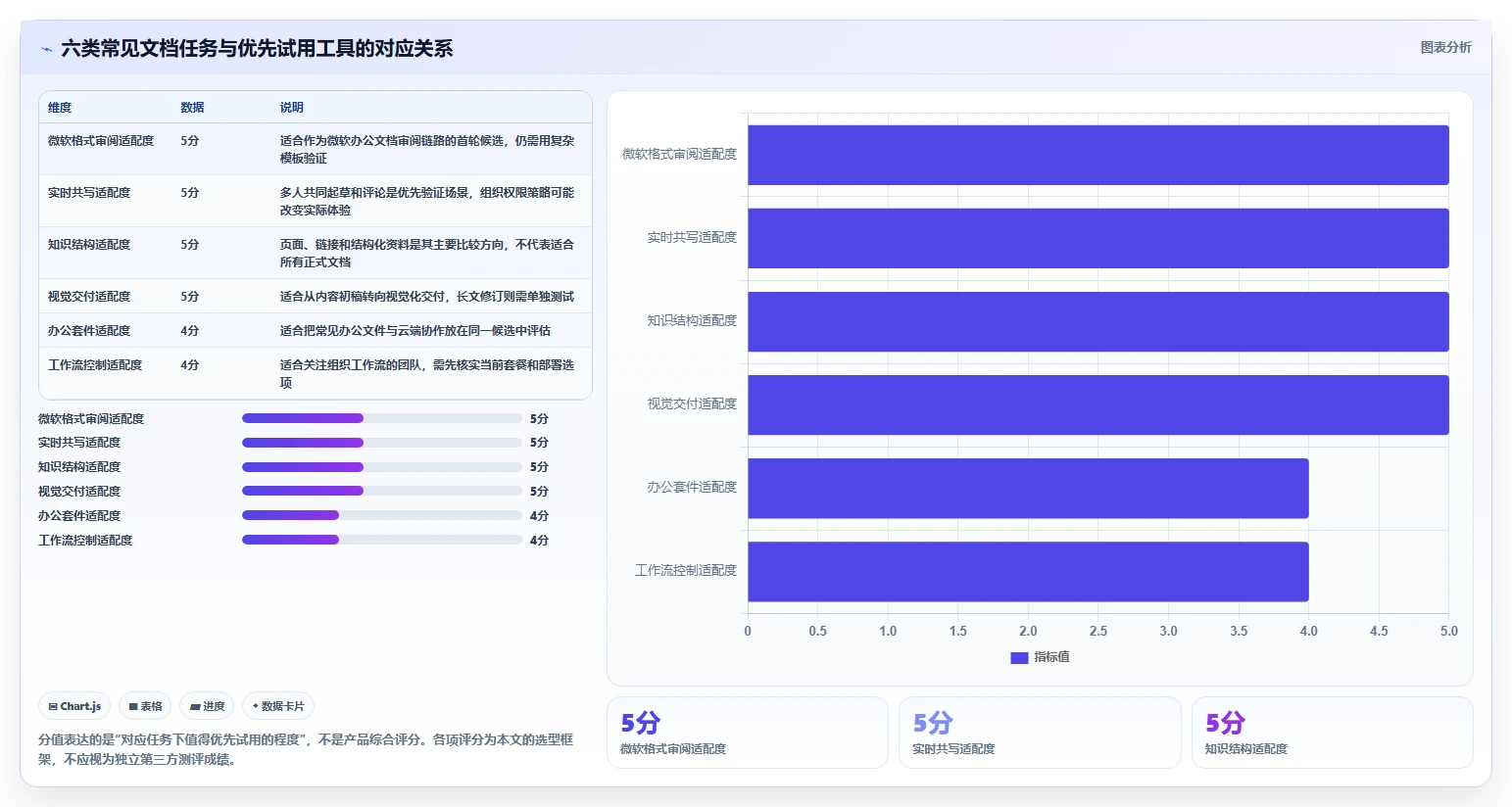Click the 维度 table column header
Screen dimensions: 1512x807
60,108
